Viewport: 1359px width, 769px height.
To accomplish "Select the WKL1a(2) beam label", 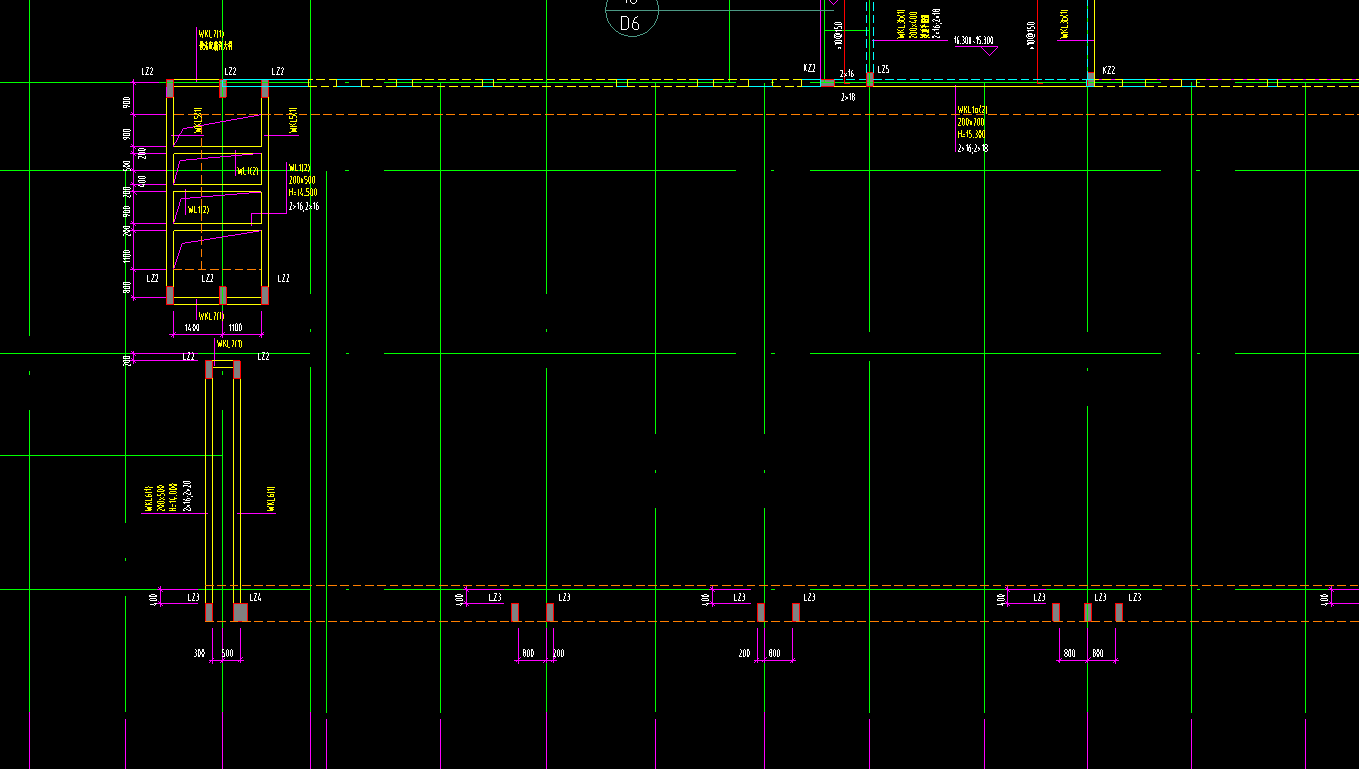I will click(973, 110).
